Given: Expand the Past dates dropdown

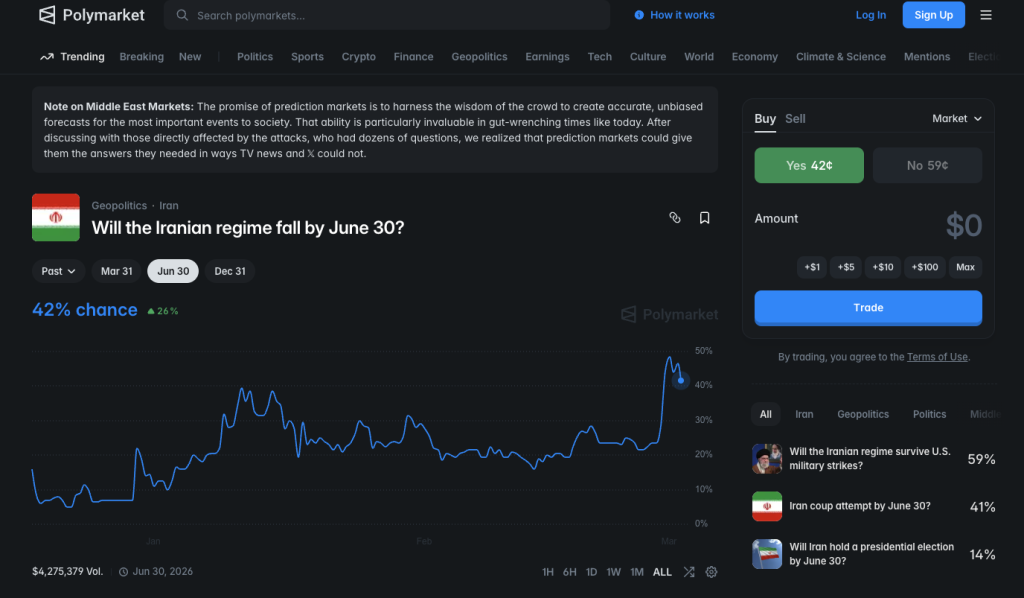Looking at the screenshot, I should [58, 271].
